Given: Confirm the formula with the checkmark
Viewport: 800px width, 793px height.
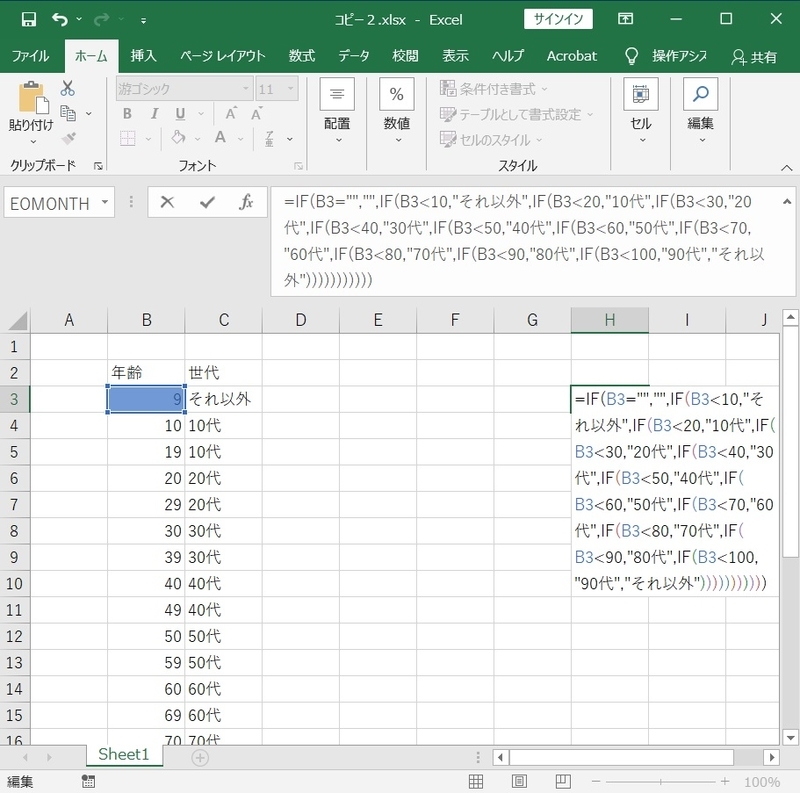Looking at the screenshot, I should pos(207,203).
